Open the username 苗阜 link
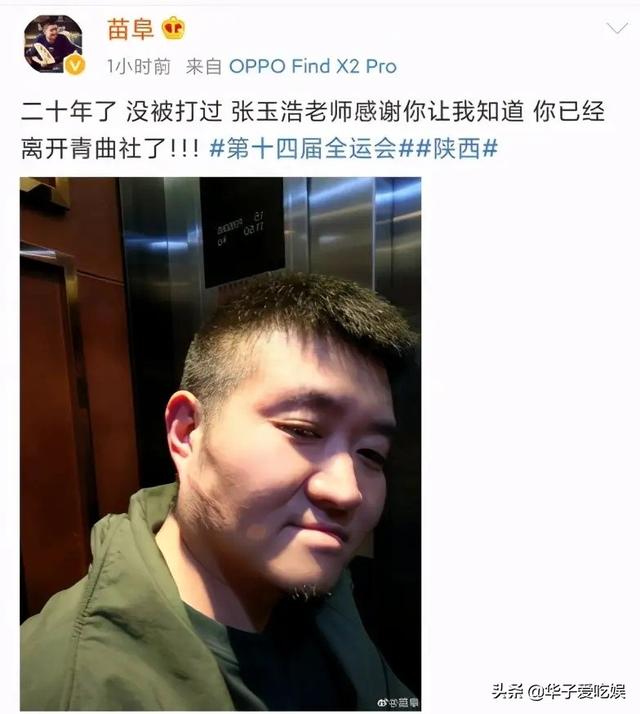Viewport: 640px width, 714px height. pyautogui.click(x=130, y=28)
